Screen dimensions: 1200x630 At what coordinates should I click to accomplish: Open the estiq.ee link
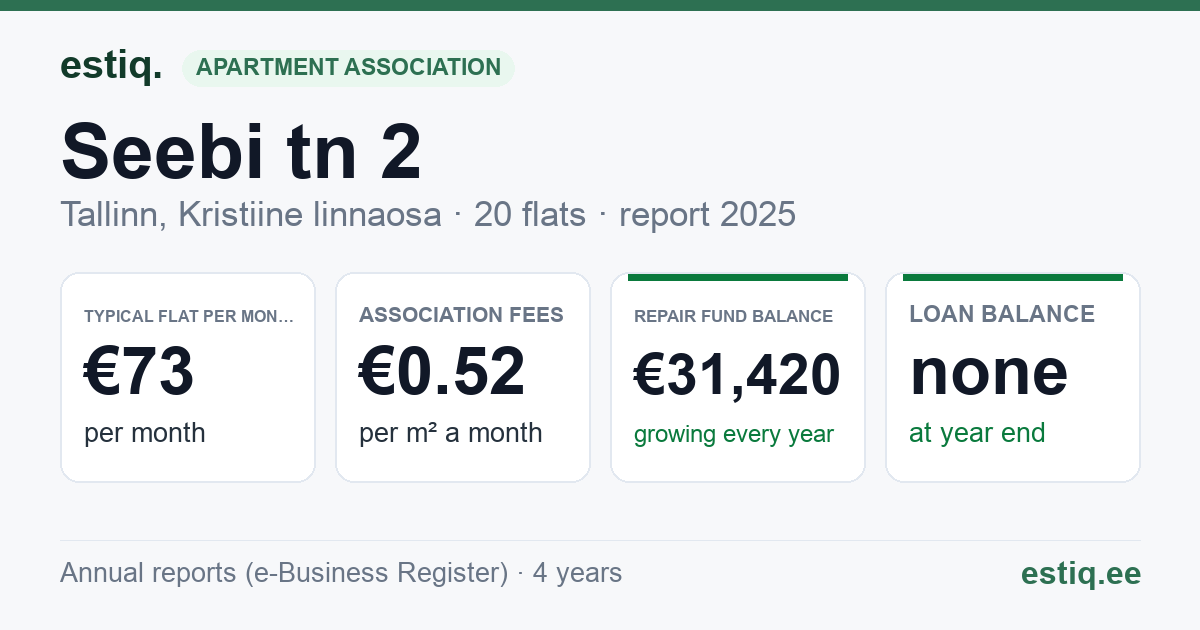(1081, 574)
